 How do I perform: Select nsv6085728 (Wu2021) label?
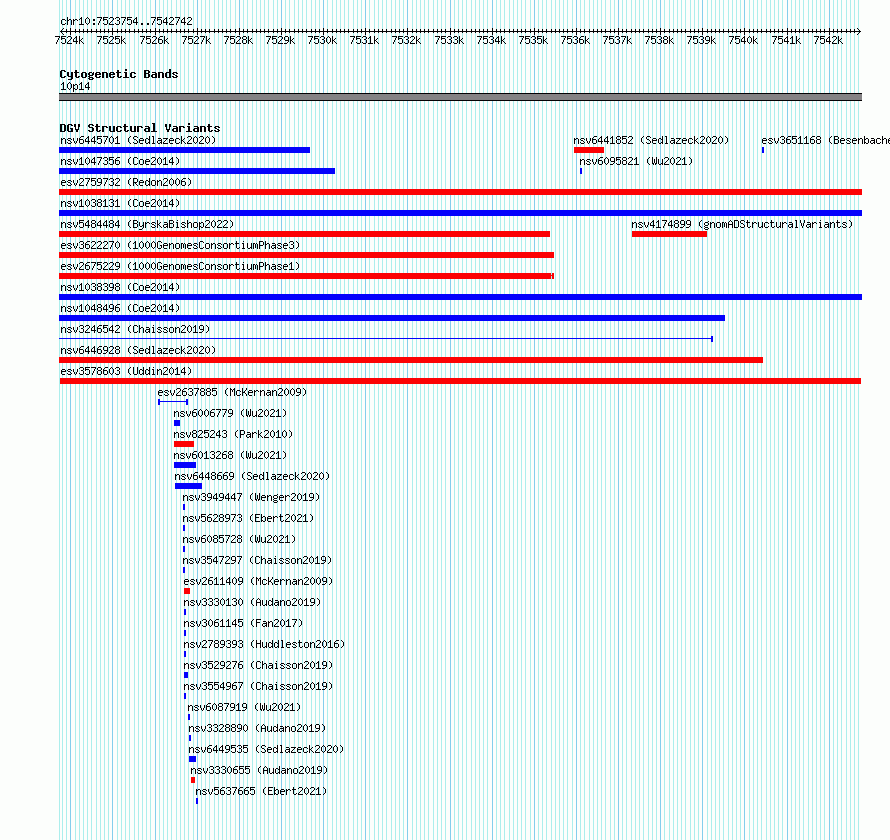(239, 539)
